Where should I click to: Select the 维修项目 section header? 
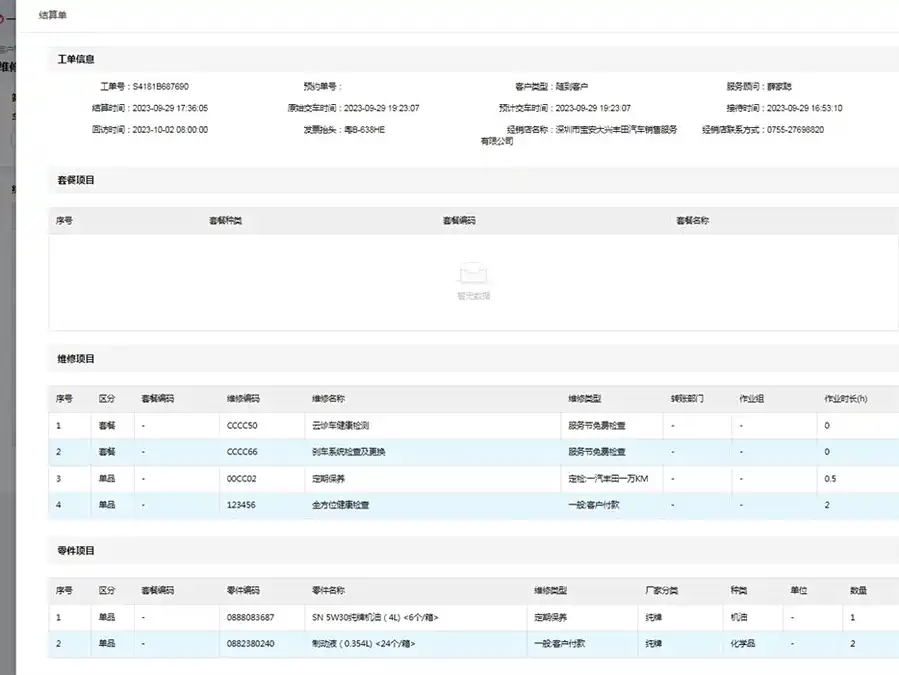coord(76,358)
